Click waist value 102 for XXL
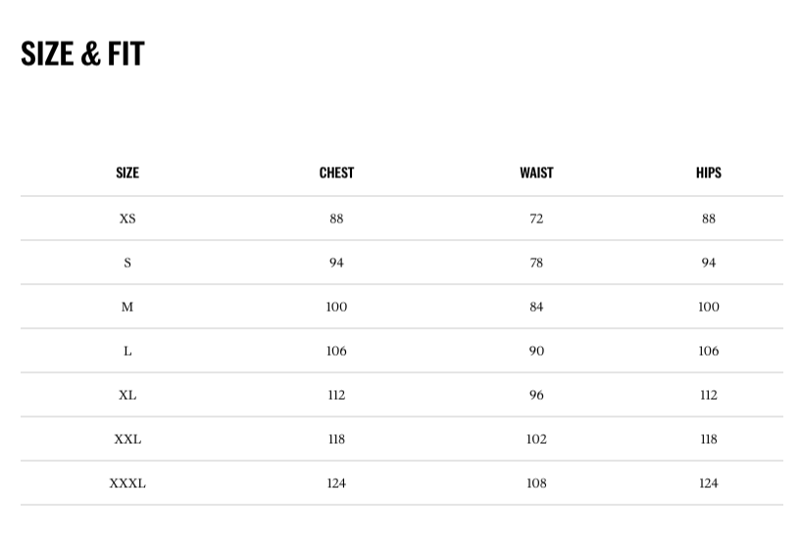The width and height of the screenshot is (800, 542). (536, 439)
